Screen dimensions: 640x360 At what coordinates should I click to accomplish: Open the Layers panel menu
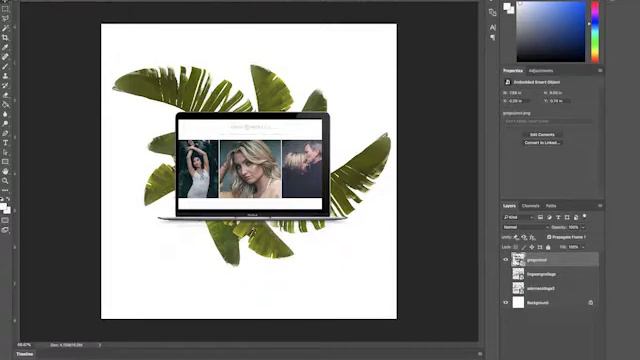pyautogui.click(x=600, y=206)
